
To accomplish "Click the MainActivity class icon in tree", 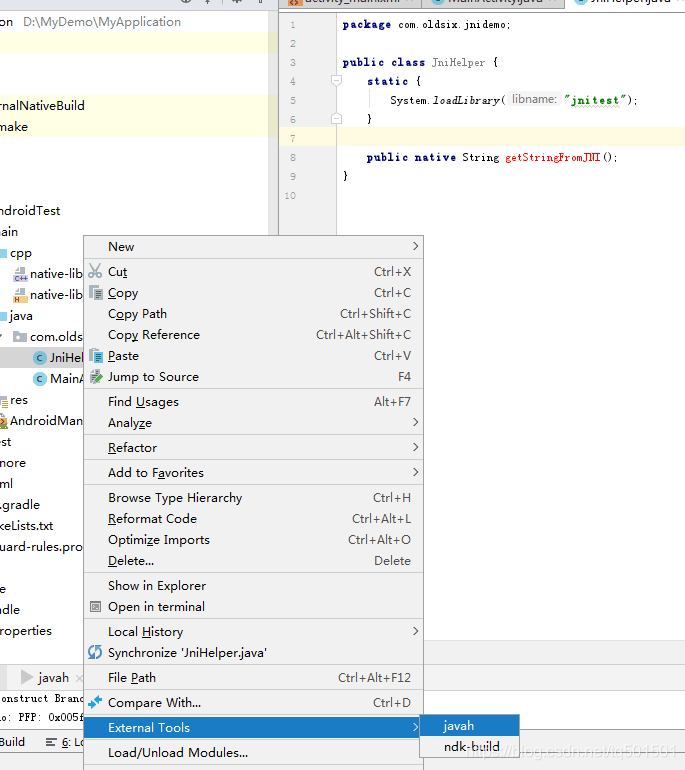I will click(40, 379).
